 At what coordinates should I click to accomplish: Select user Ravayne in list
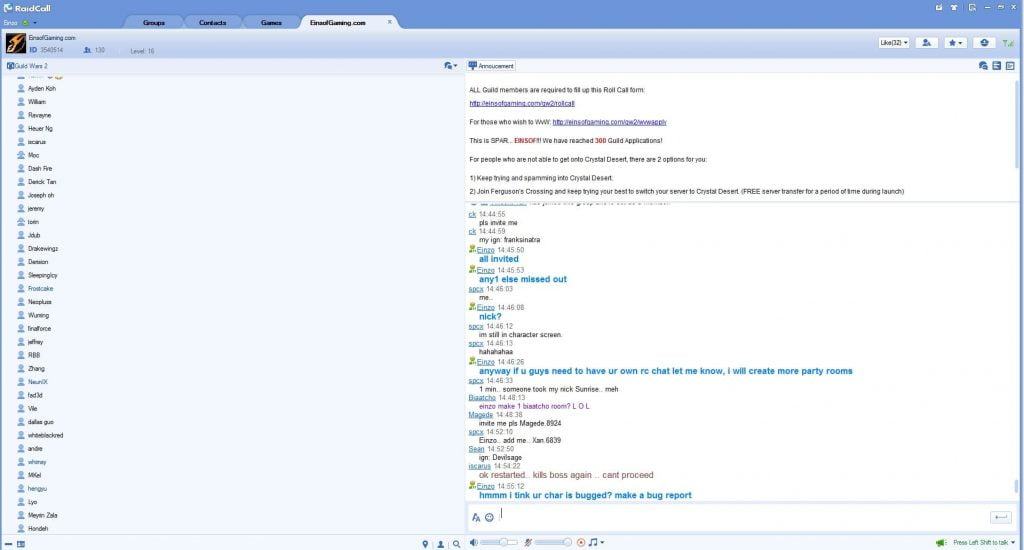[x=39, y=115]
